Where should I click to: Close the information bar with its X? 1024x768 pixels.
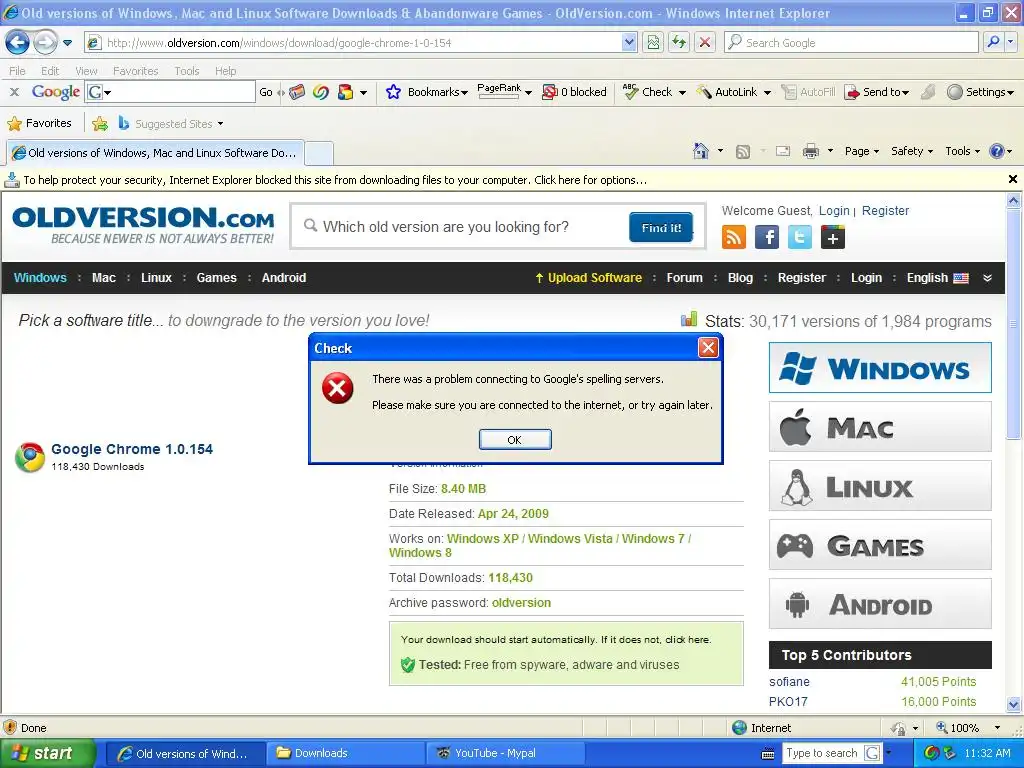(1012, 179)
